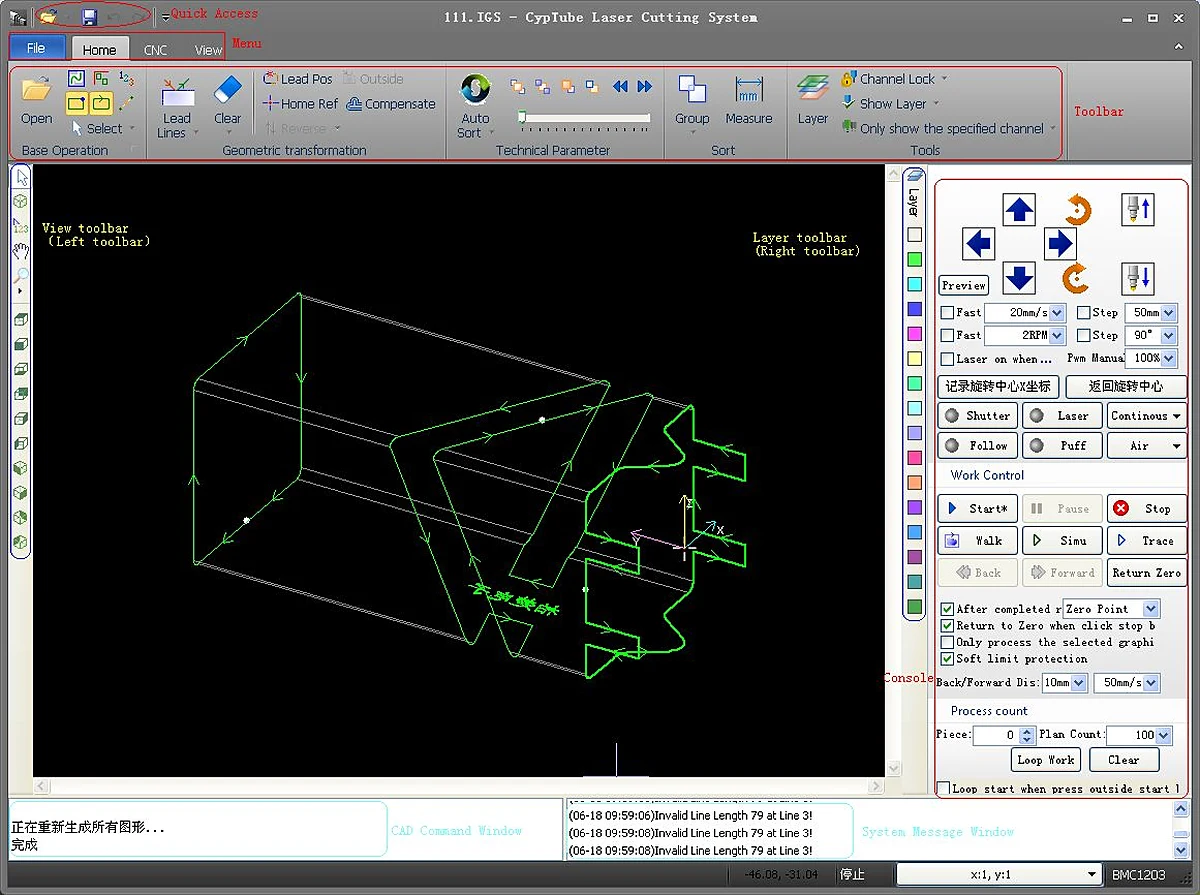This screenshot has height=895, width=1200.
Task: Enable the 'Laser on when...' checkbox
Action: click(x=948, y=359)
